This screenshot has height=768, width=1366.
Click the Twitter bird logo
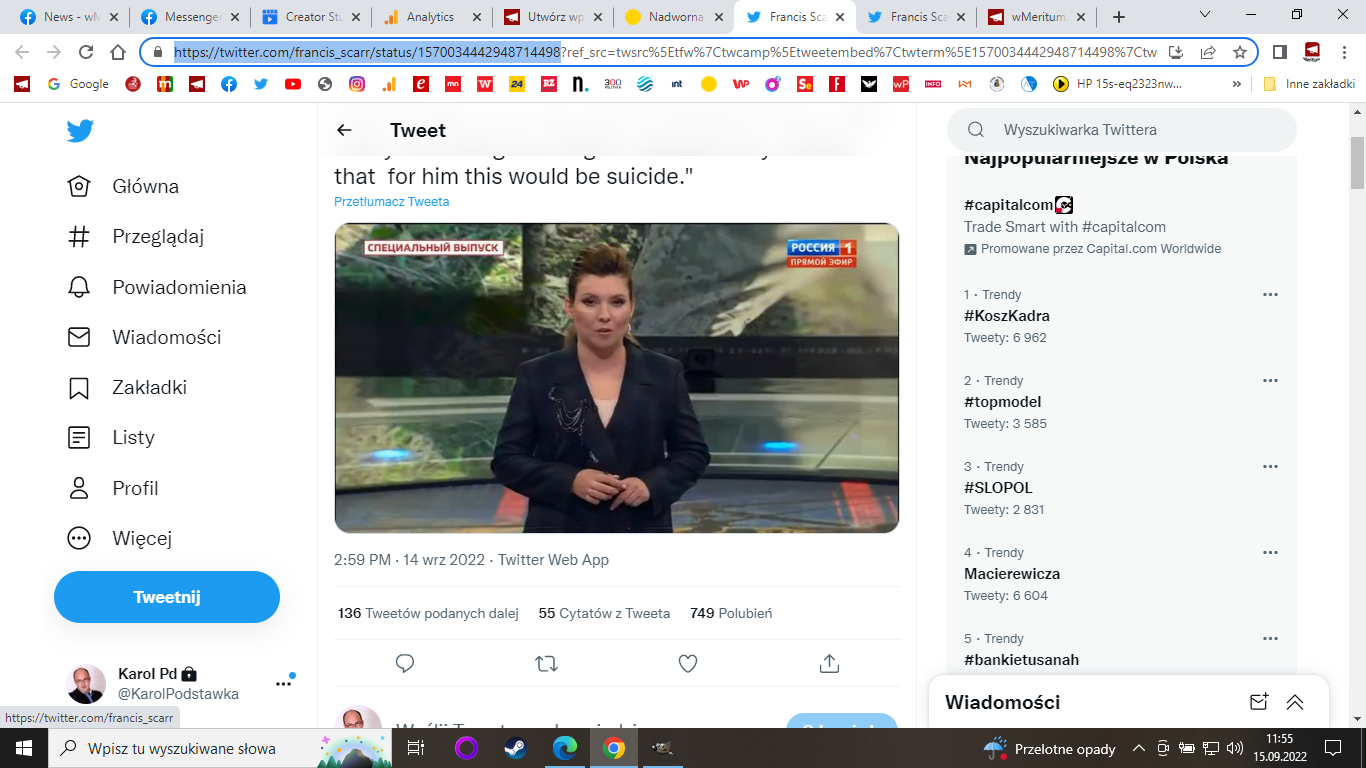coord(80,131)
